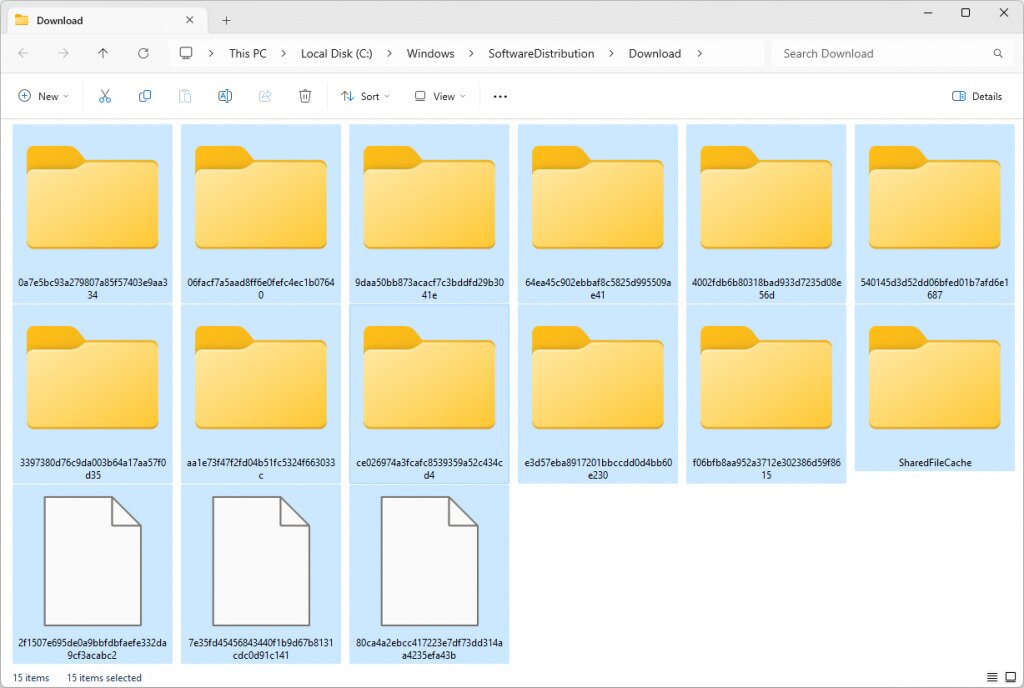1024x688 pixels.
Task: Copy the selected files
Action: tap(144, 95)
